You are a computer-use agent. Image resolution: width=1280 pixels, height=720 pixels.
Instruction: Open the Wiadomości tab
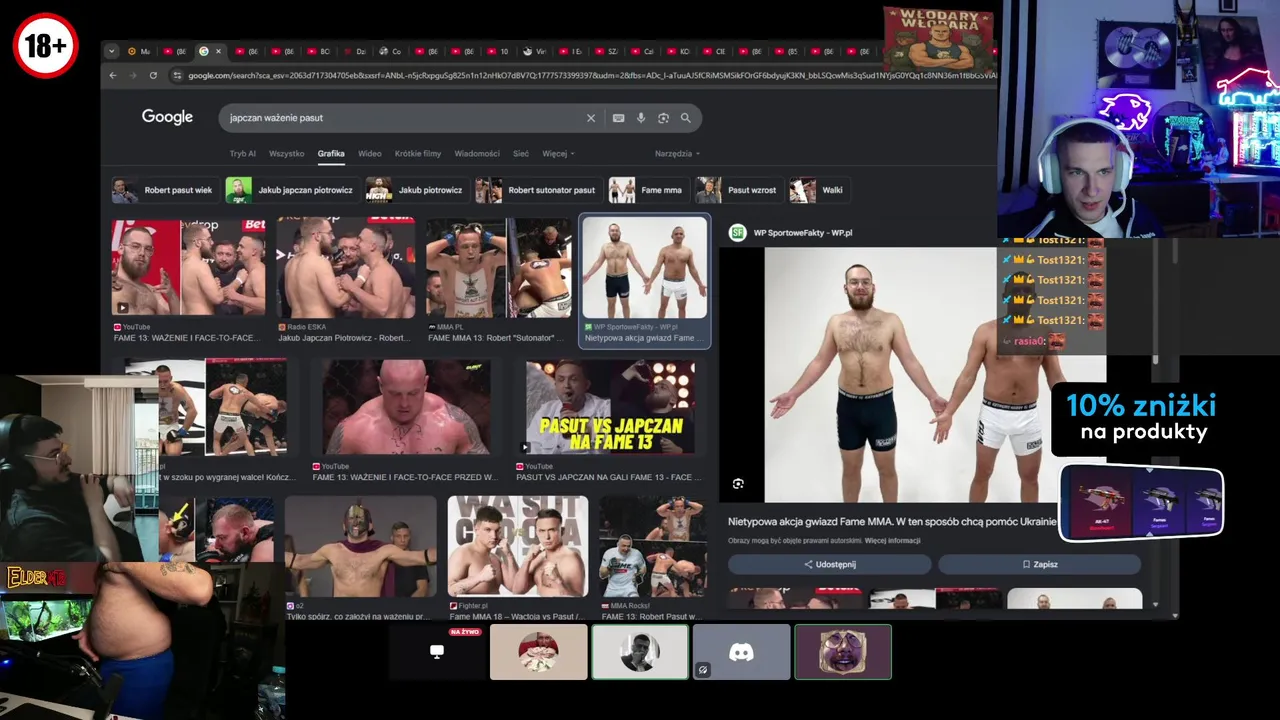tap(477, 154)
